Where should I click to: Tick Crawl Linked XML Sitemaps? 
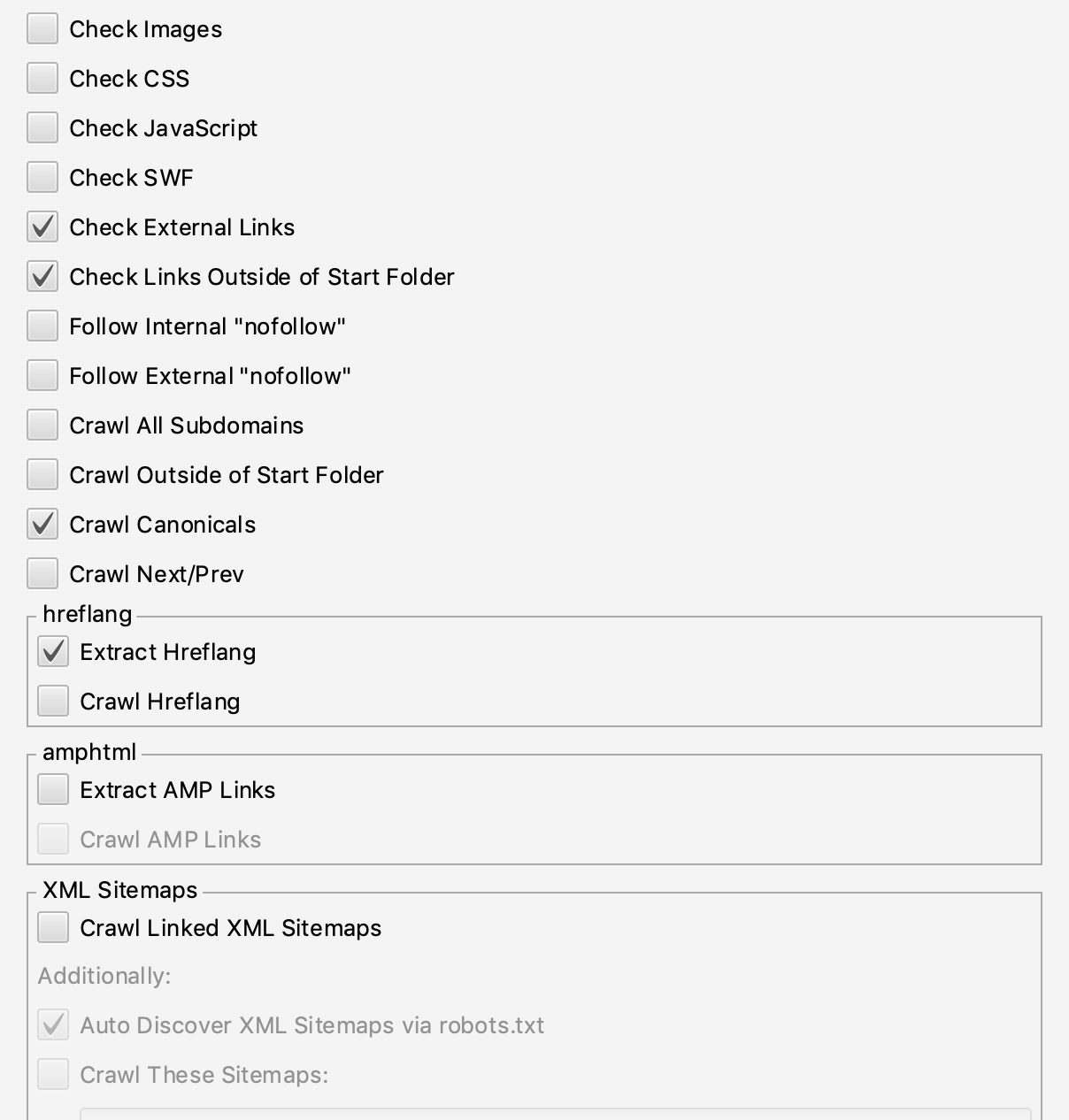click(53, 928)
